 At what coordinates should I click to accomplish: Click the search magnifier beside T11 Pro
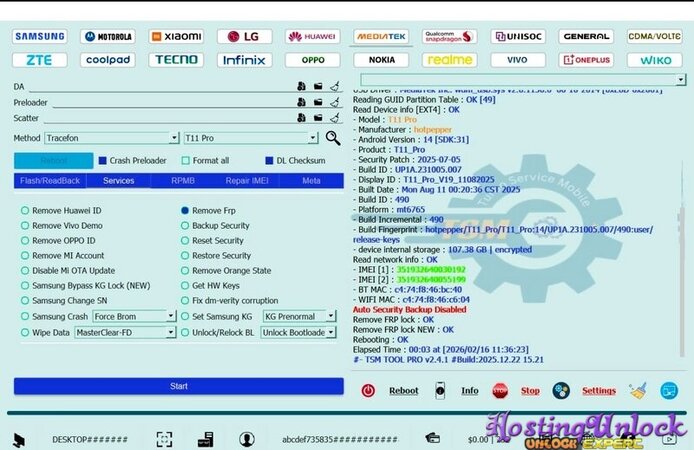334,138
